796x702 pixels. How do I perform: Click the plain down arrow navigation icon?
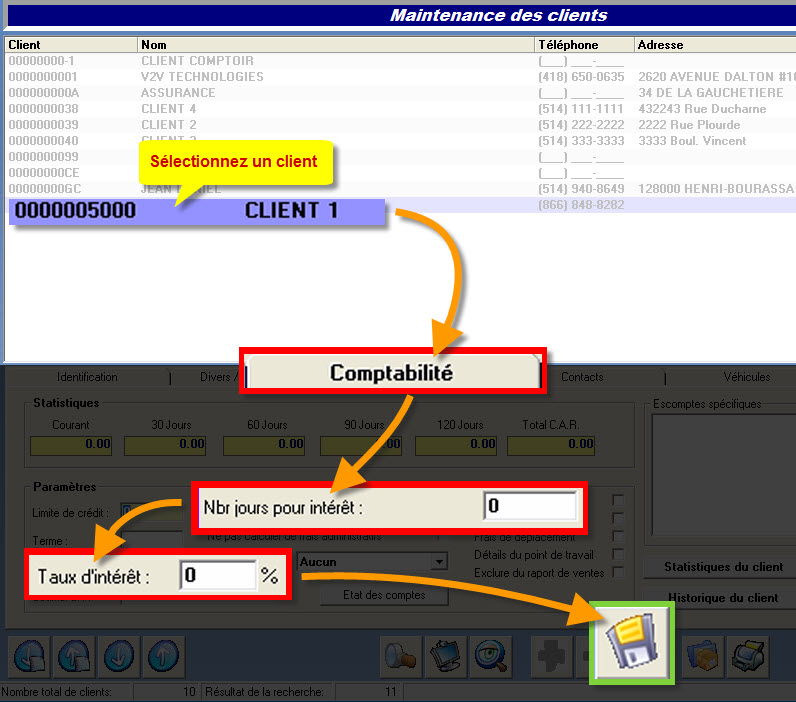pos(119,657)
